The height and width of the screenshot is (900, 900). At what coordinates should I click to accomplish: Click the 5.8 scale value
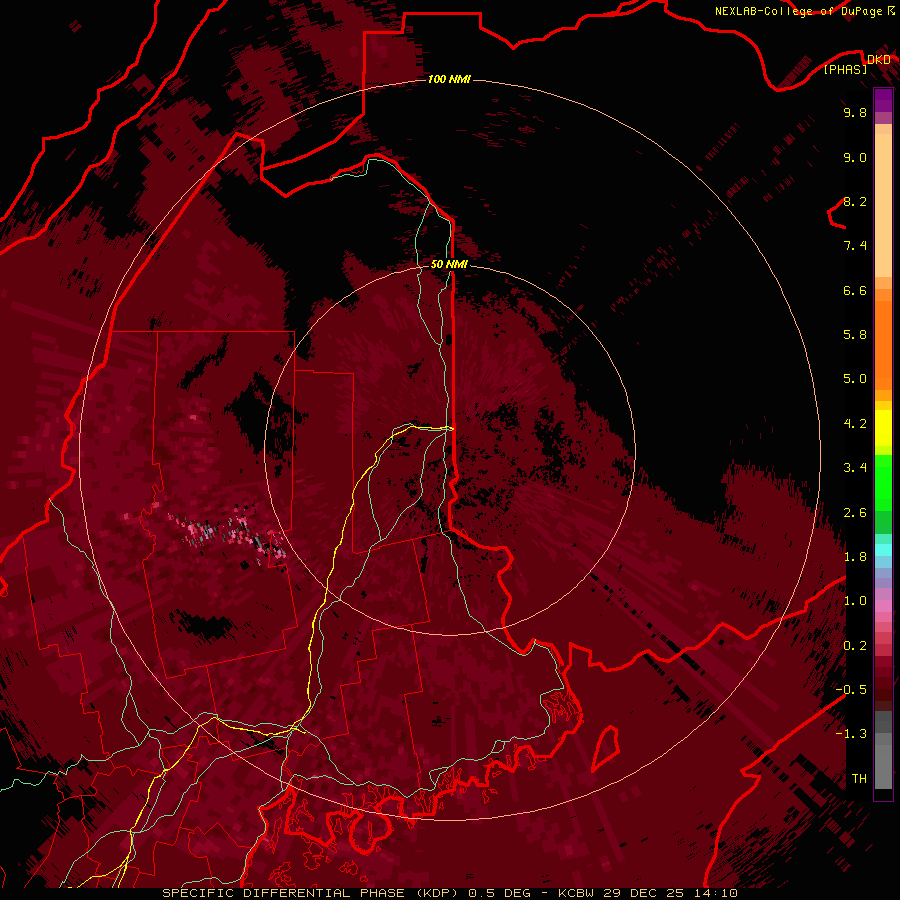[x=855, y=335]
